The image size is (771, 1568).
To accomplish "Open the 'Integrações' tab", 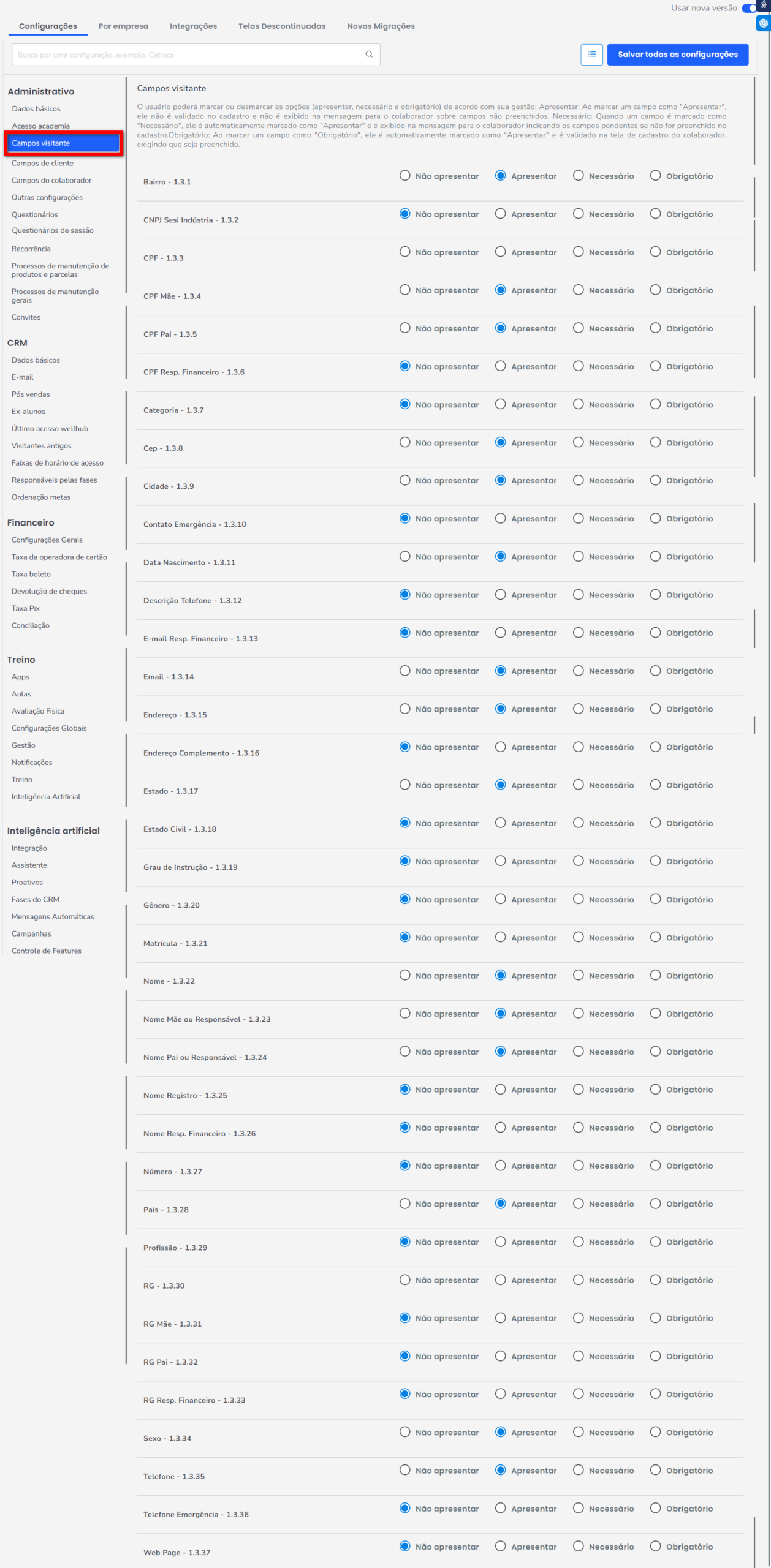I will point(193,26).
